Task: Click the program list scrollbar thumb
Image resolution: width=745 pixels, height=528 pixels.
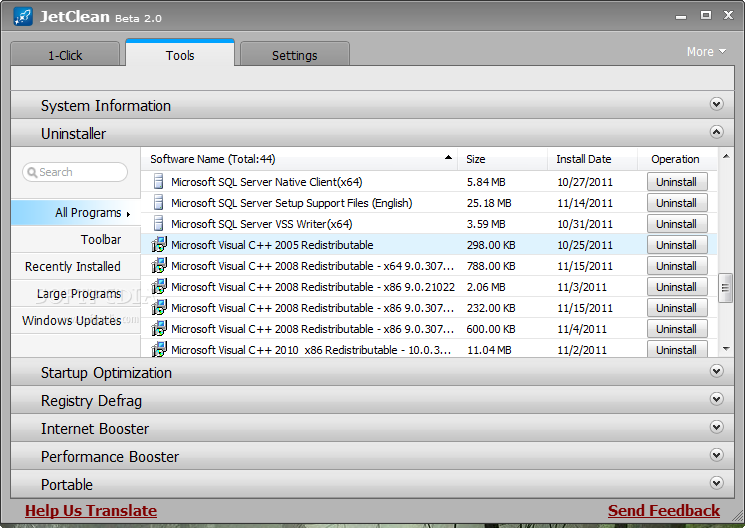Action: [725, 288]
